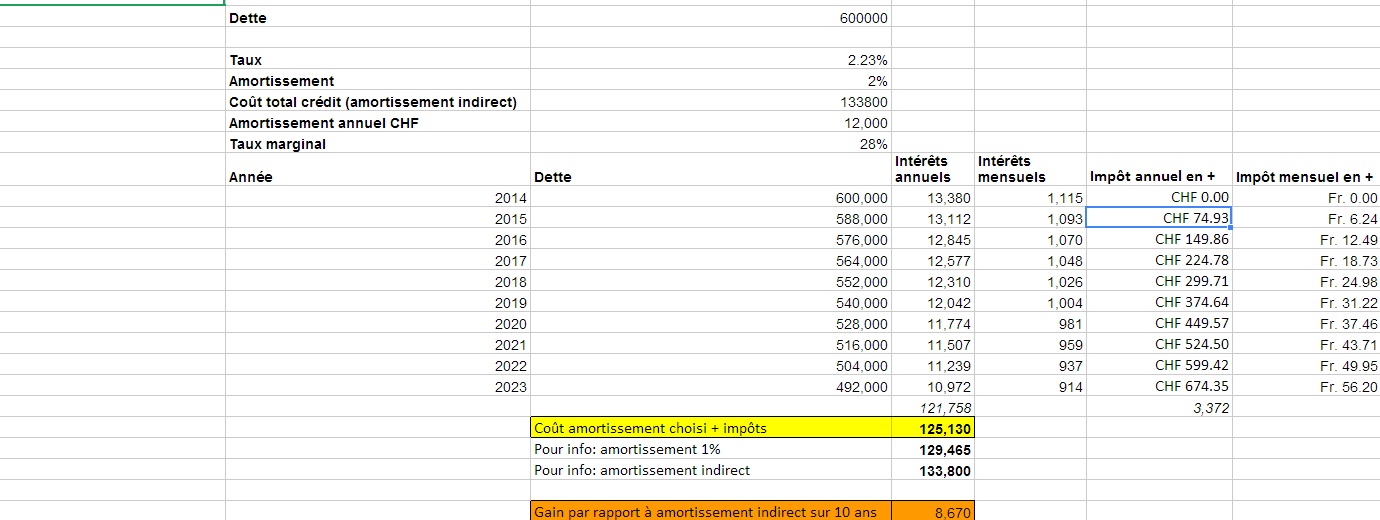Select annual interest 12,042
Viewport: 1380px width, 520px height.
[x=932, y=303]
